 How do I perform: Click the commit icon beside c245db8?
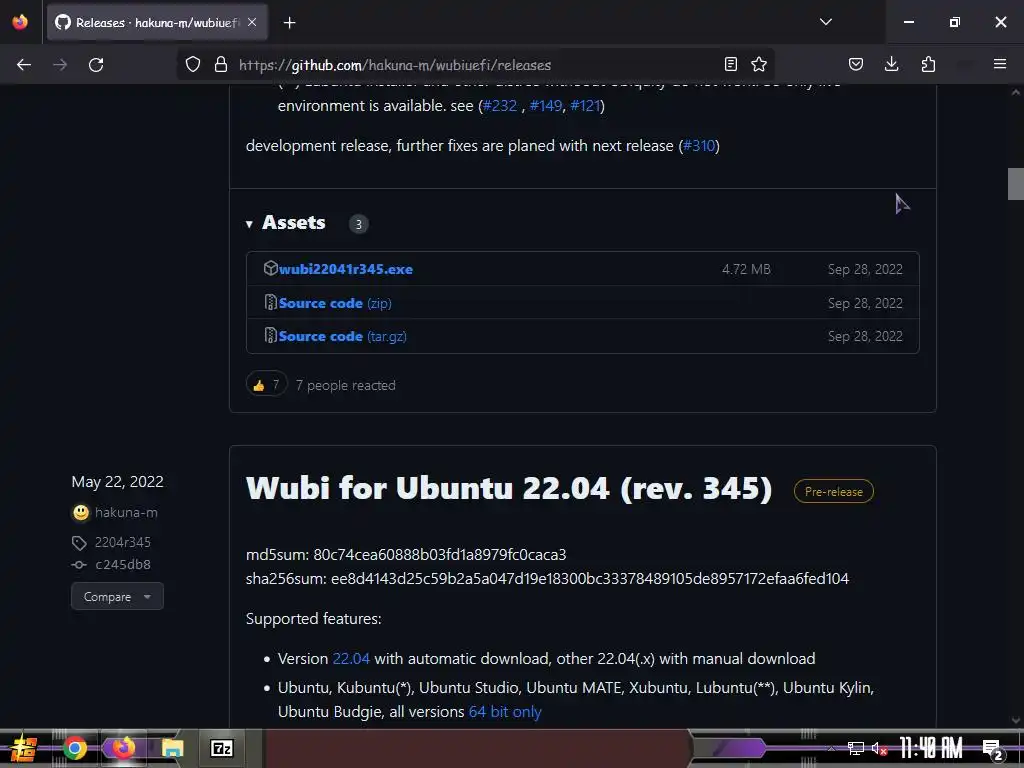pos(79,565)
